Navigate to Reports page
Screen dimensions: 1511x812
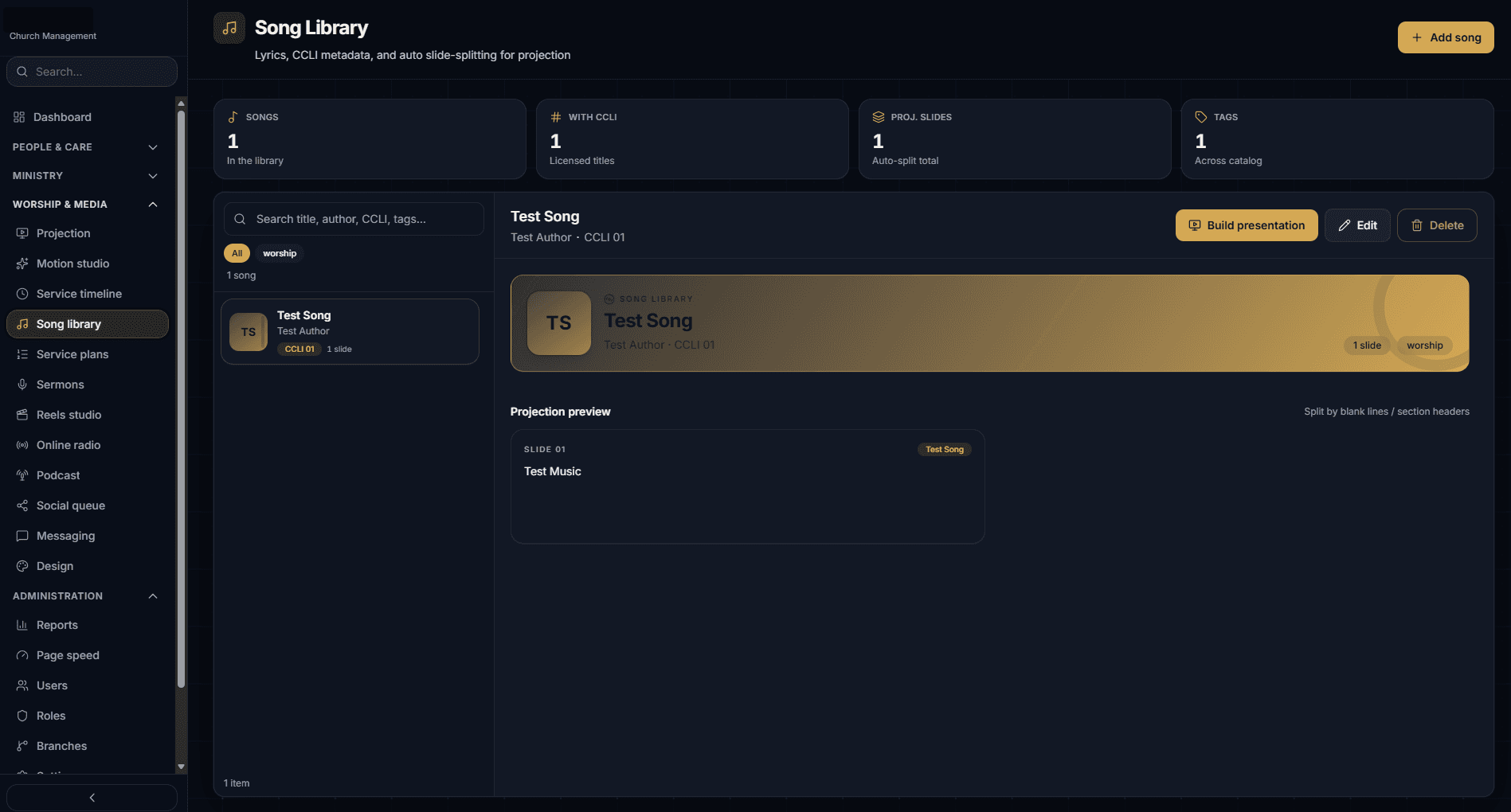(x=88, y=625)
